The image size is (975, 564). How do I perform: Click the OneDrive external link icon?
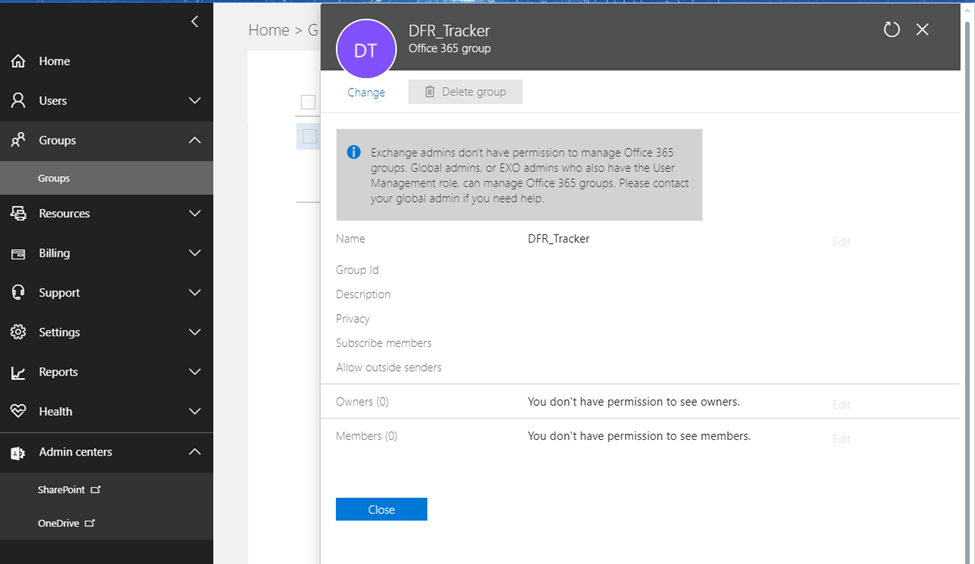coord(90,523)
